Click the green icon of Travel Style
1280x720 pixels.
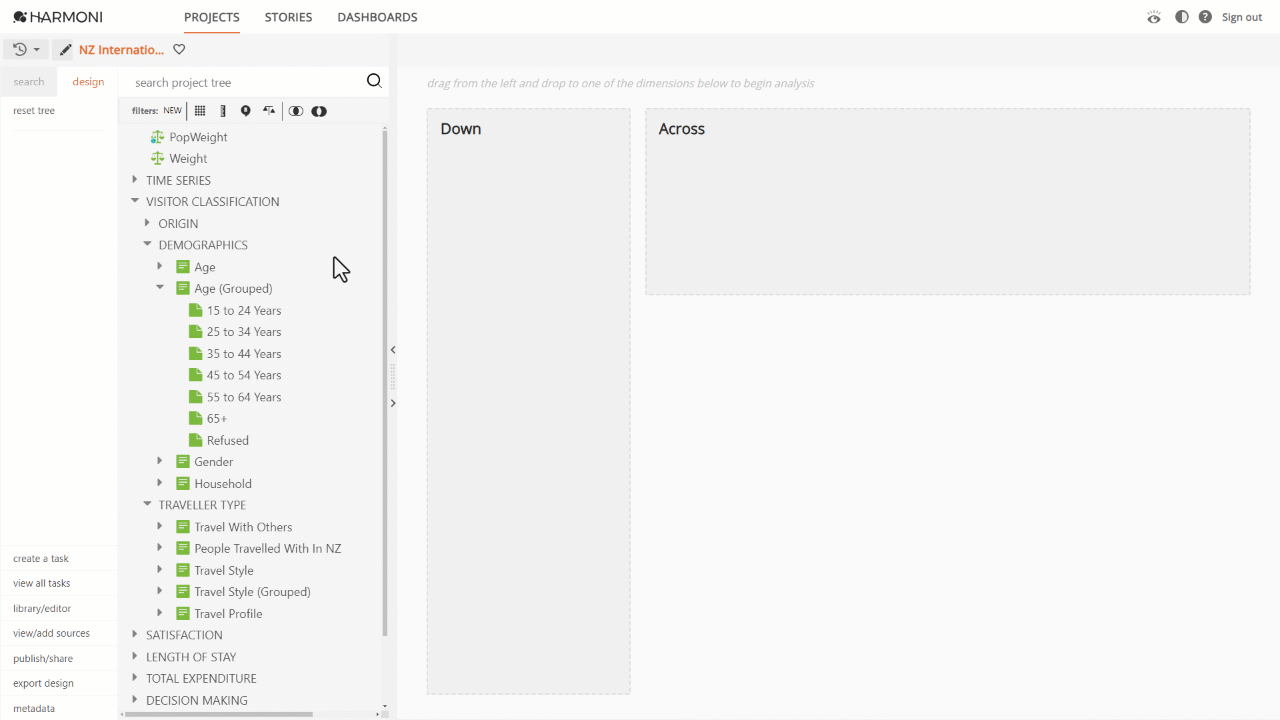[x=183, y=570]
